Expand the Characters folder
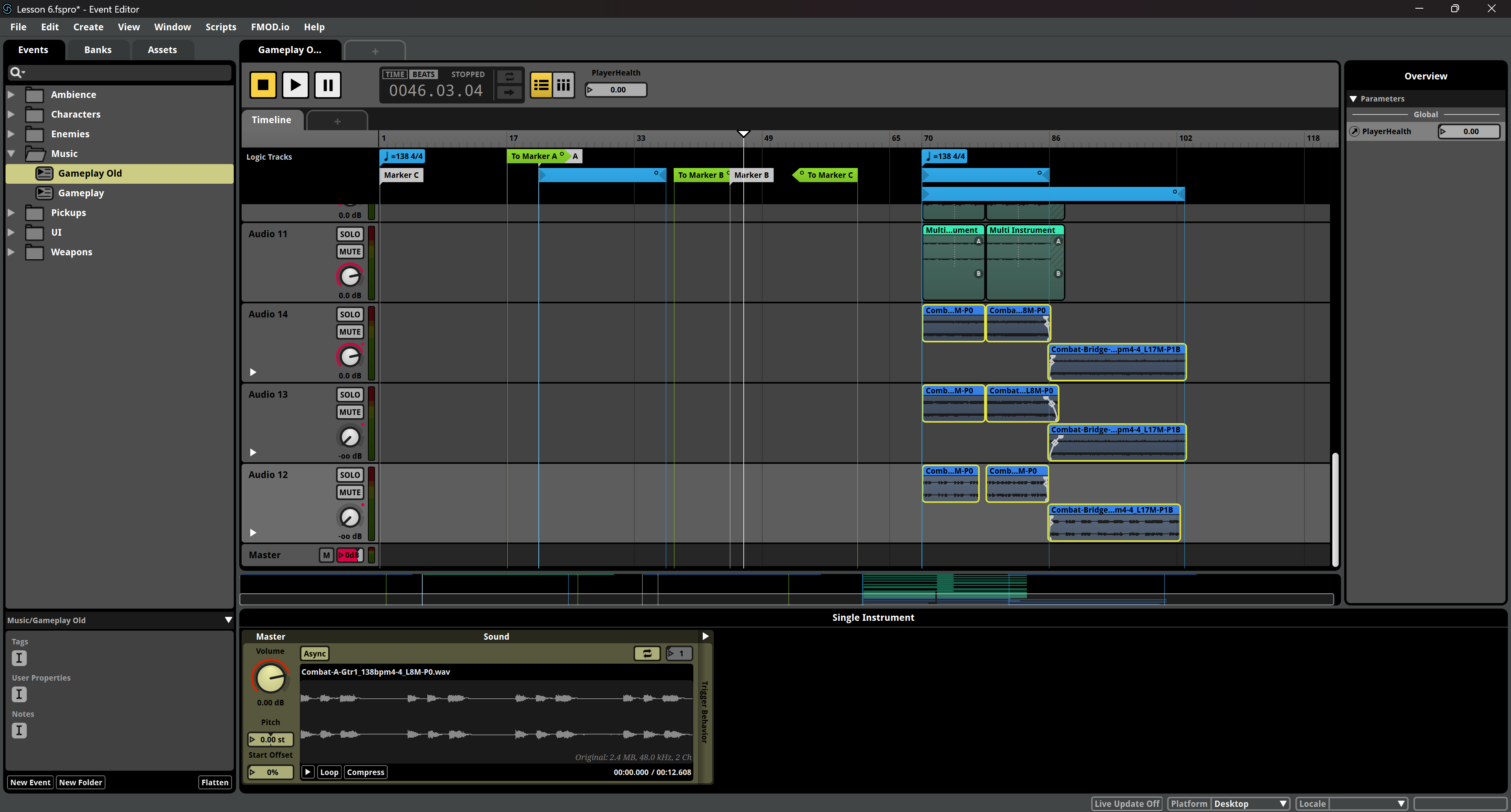The image size is (1511, 812). 11,114
